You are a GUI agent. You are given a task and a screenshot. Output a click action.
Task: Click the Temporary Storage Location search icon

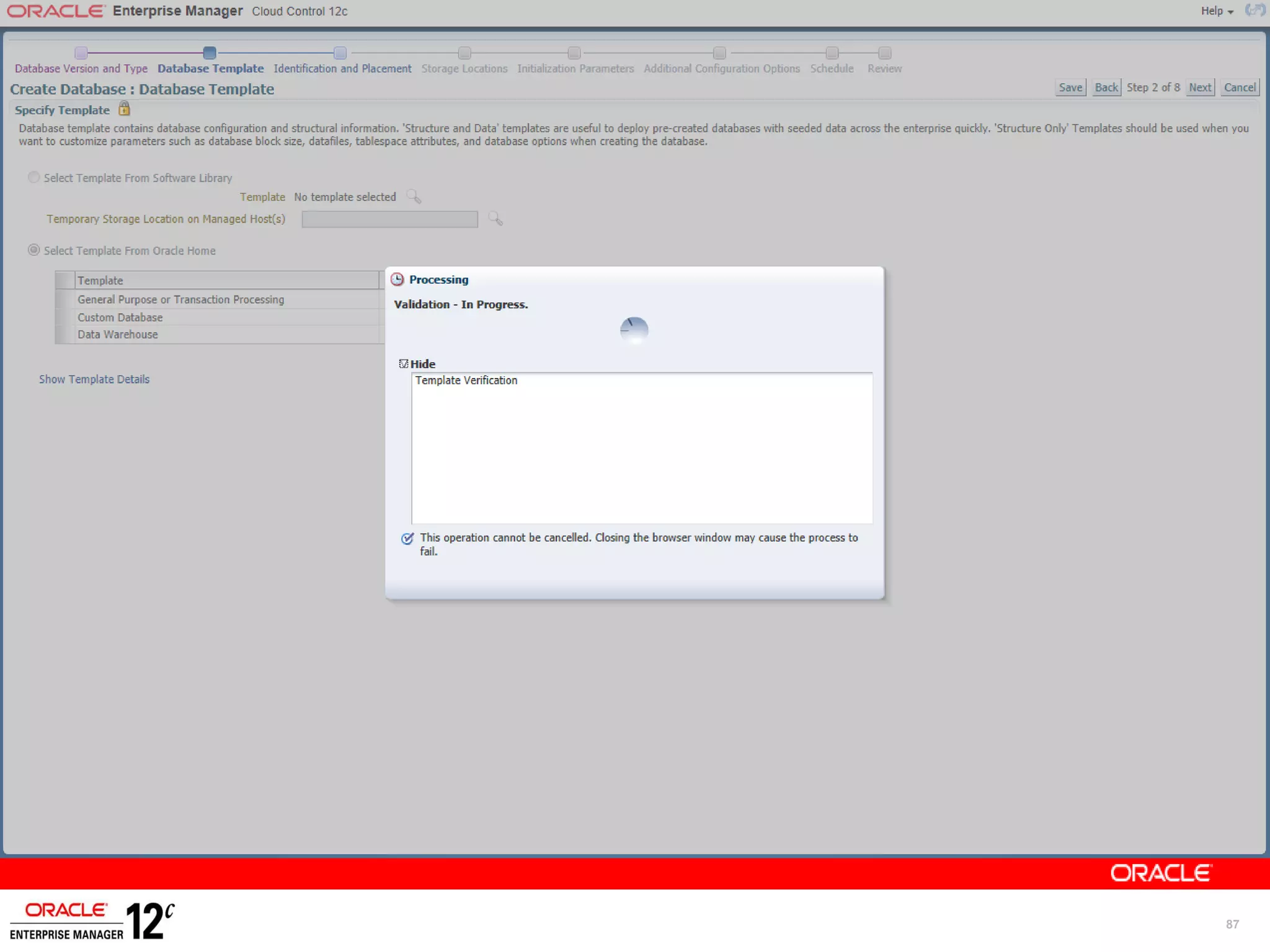pos(495,218)
